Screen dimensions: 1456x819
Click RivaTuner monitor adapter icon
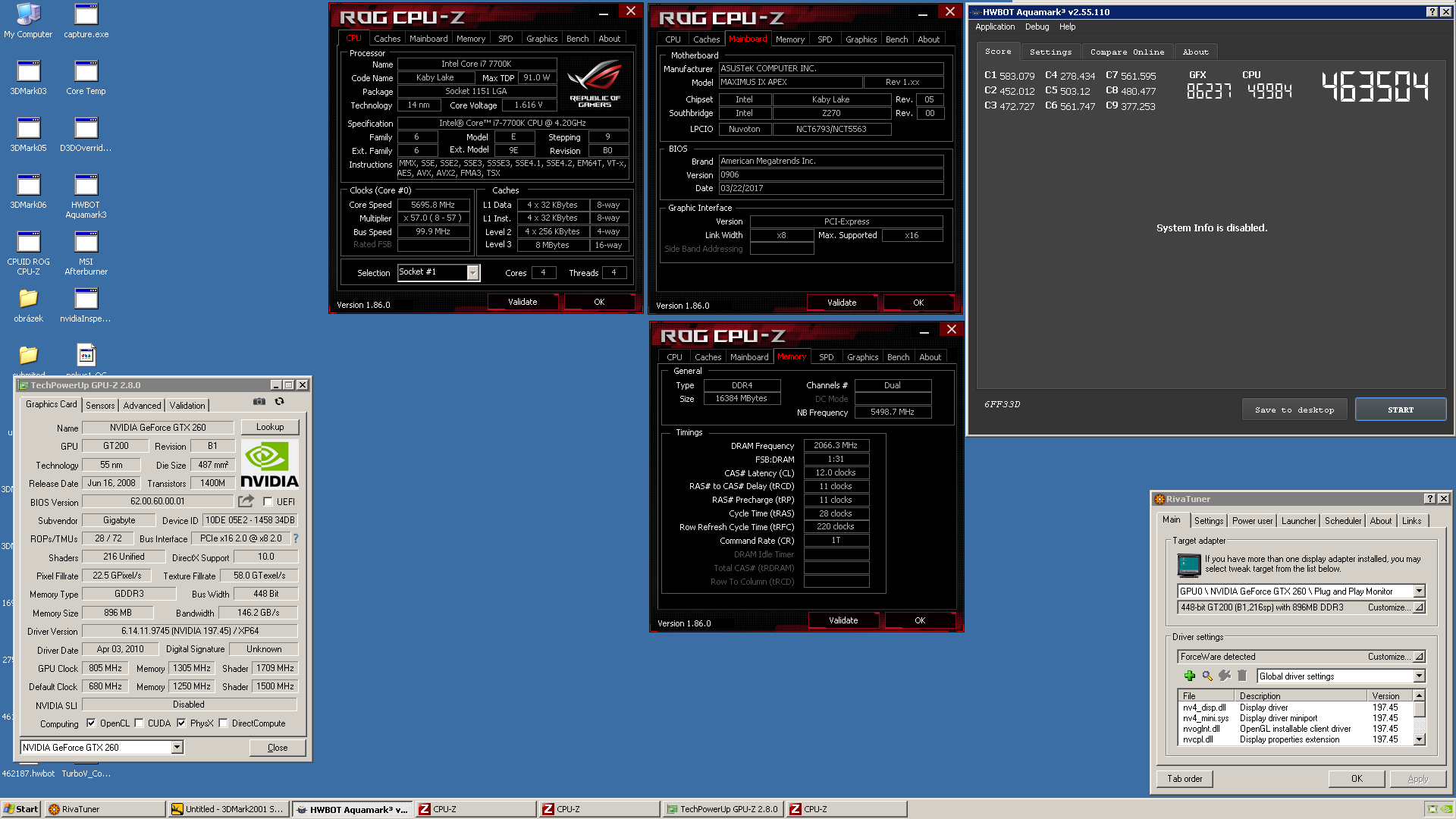[x=1188, y=565]
